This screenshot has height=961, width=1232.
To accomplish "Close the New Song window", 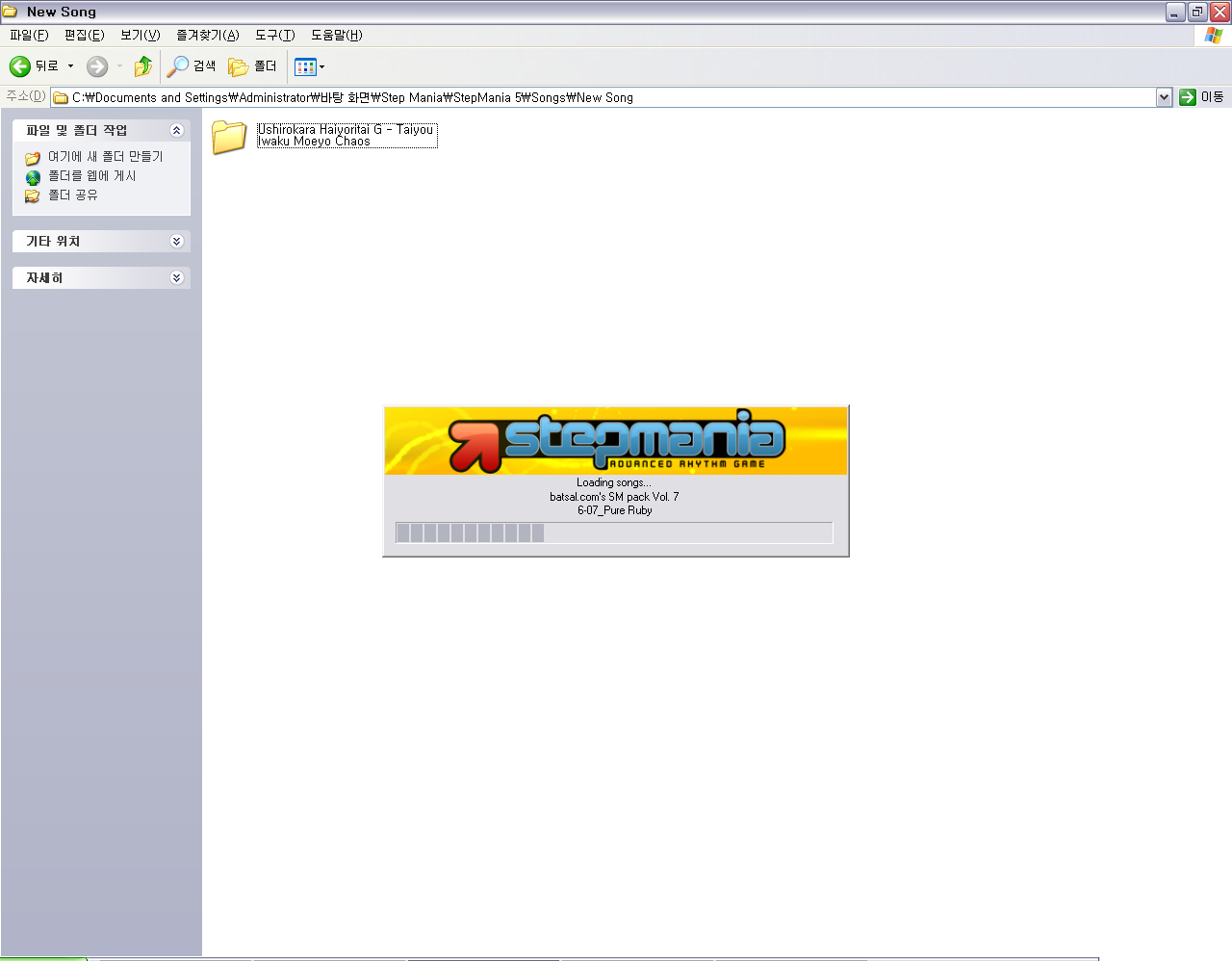I will [x=1219, y=12].
